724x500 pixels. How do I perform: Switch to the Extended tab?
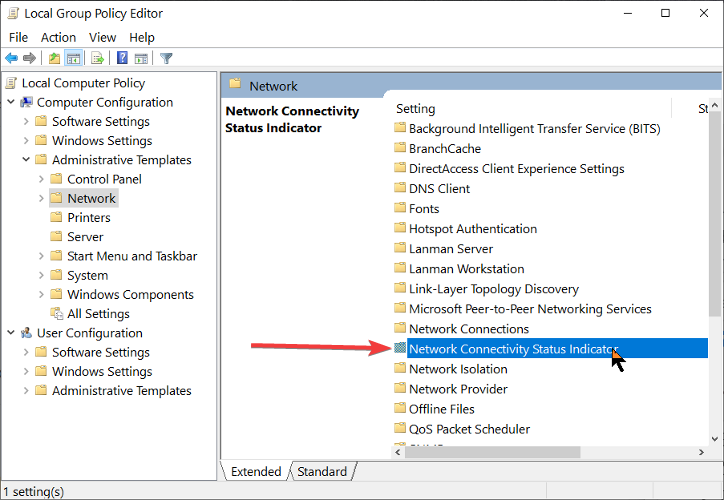tap(256, 471)
